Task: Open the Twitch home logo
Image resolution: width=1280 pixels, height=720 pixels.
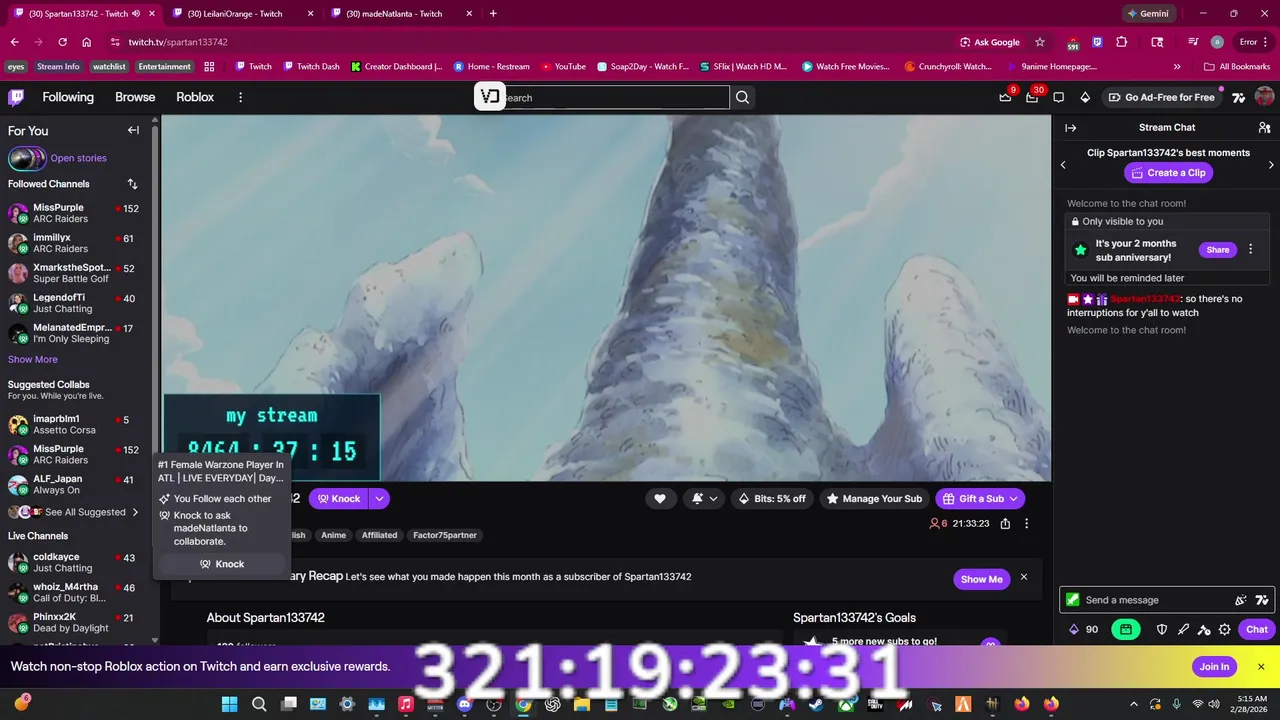Action: coord(16,97)
